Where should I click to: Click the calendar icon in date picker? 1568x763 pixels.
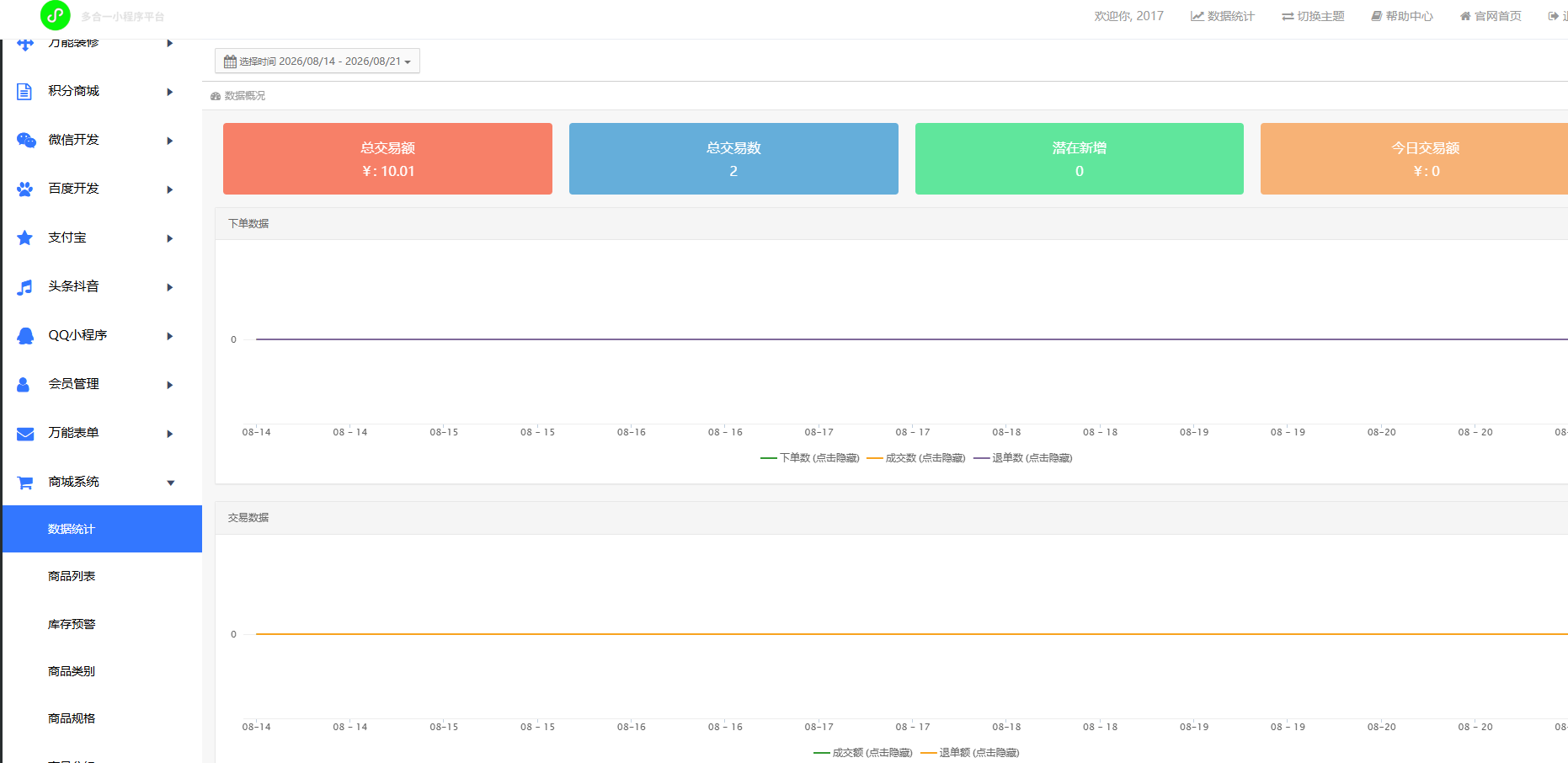click(230, 61)
